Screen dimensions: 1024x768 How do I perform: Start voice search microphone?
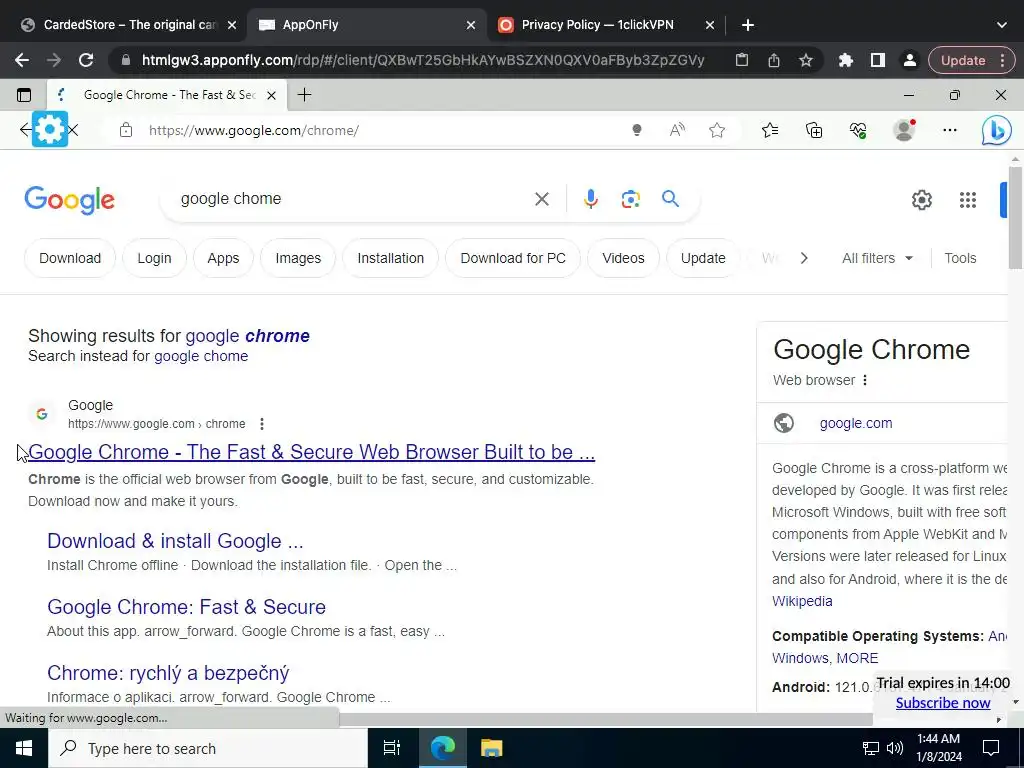pyautogui.click(x=590, y=199)
